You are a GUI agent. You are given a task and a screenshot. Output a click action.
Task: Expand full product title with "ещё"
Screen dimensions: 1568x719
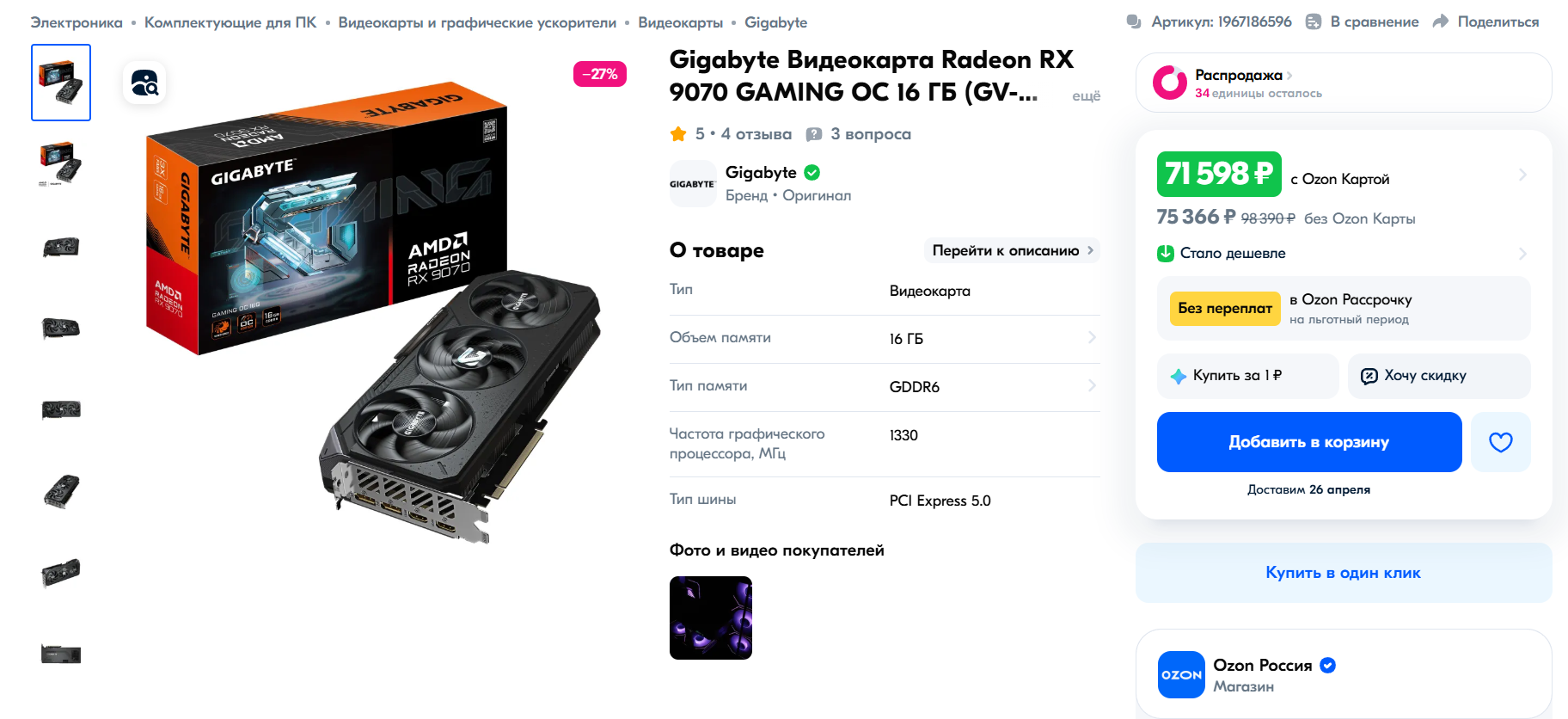pos(1086,95)
